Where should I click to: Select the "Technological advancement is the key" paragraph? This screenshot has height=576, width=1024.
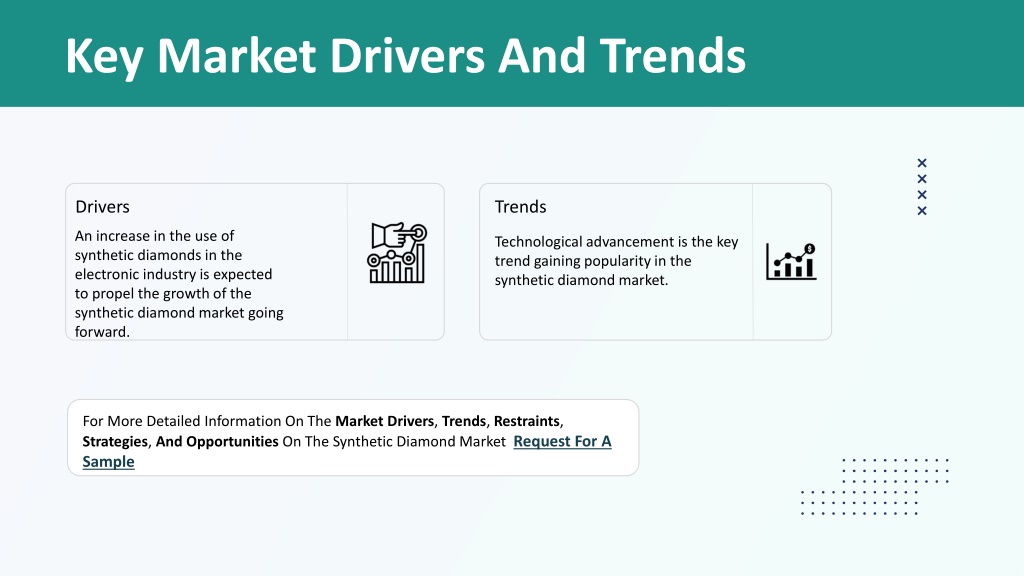(x=616, y=261)
